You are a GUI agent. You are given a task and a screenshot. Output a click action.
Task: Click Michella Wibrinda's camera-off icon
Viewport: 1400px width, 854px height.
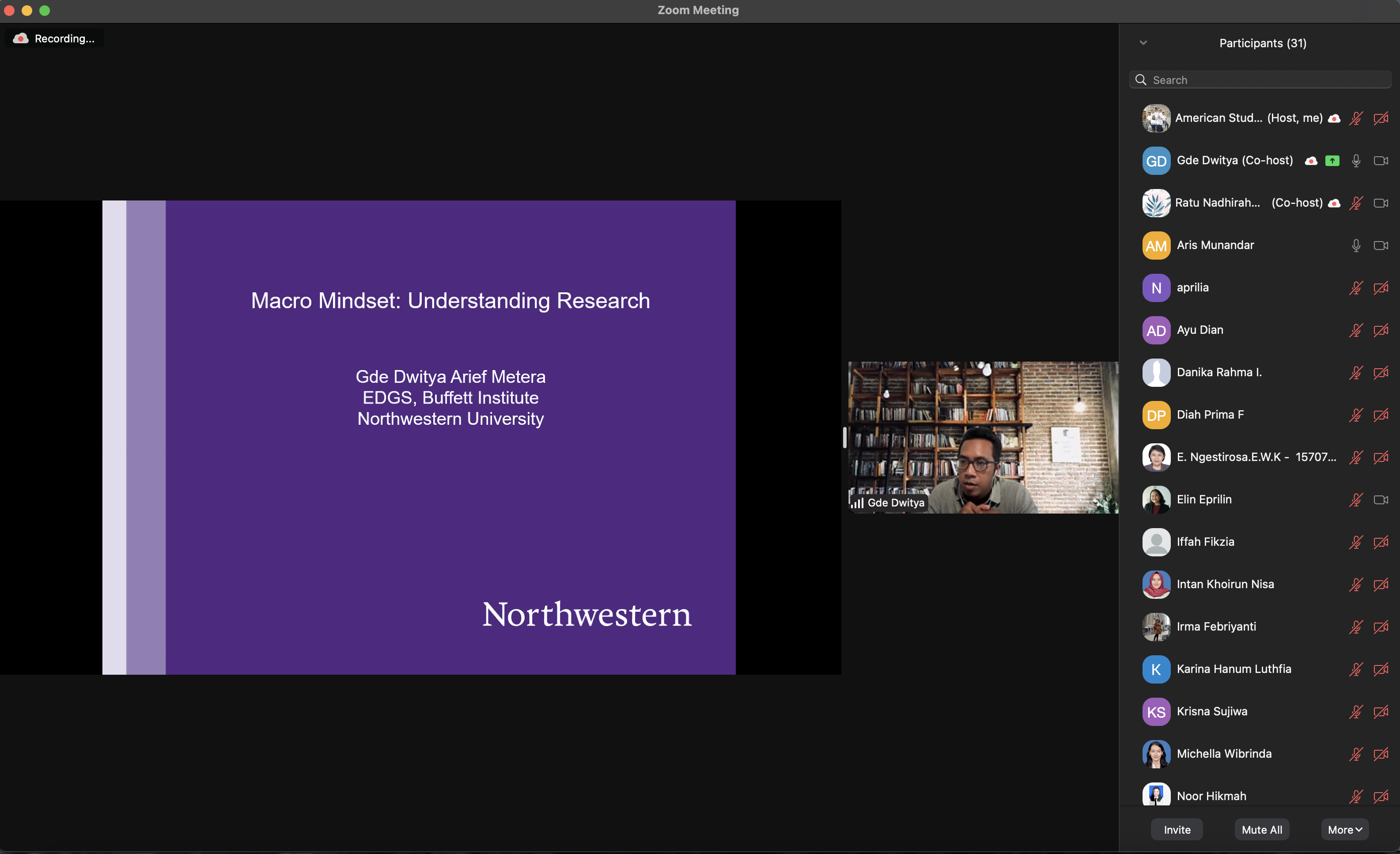tap(1381, 755)
